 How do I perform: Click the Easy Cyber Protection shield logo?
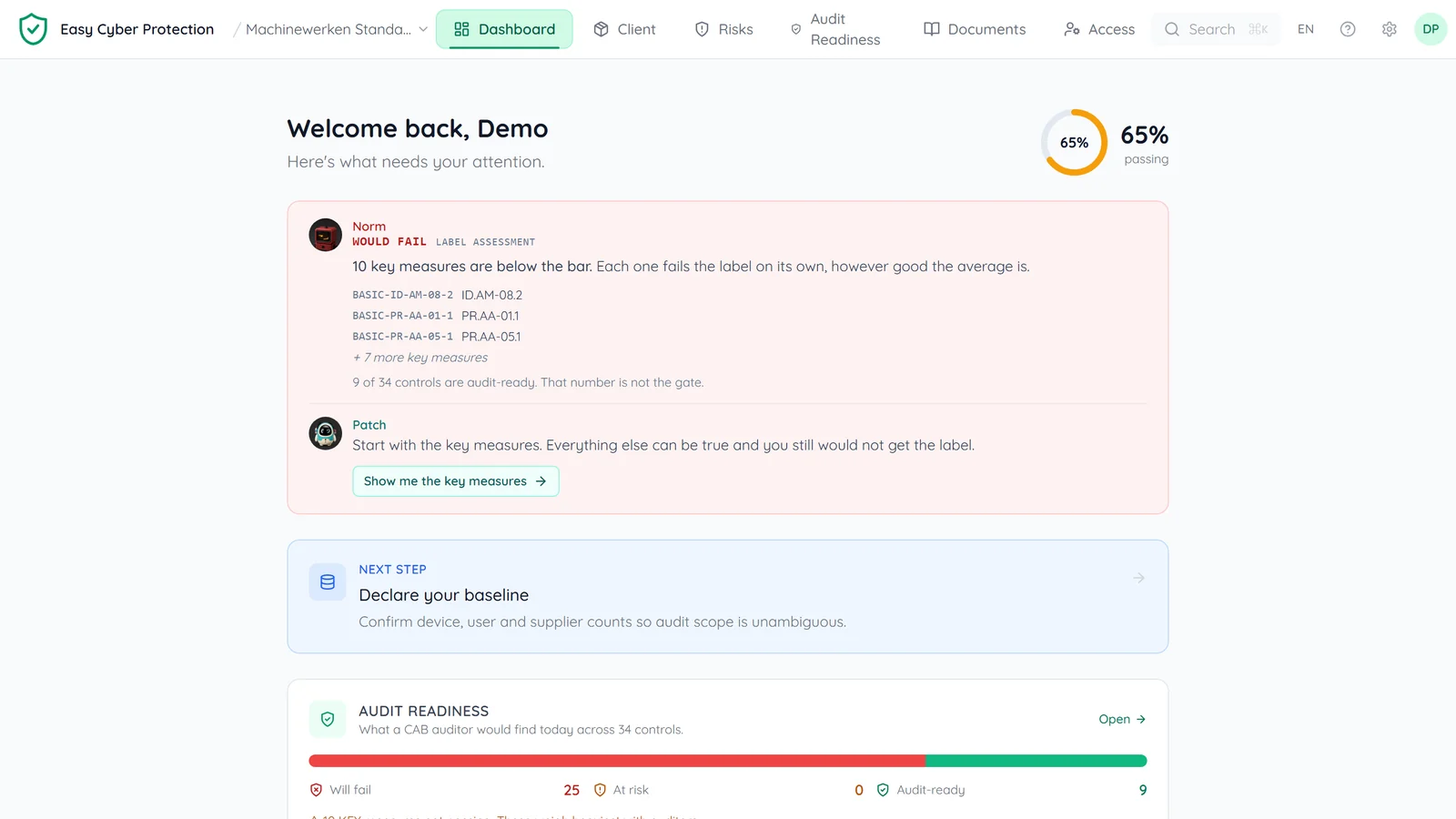pyautogui.click(x=33, y=29)
